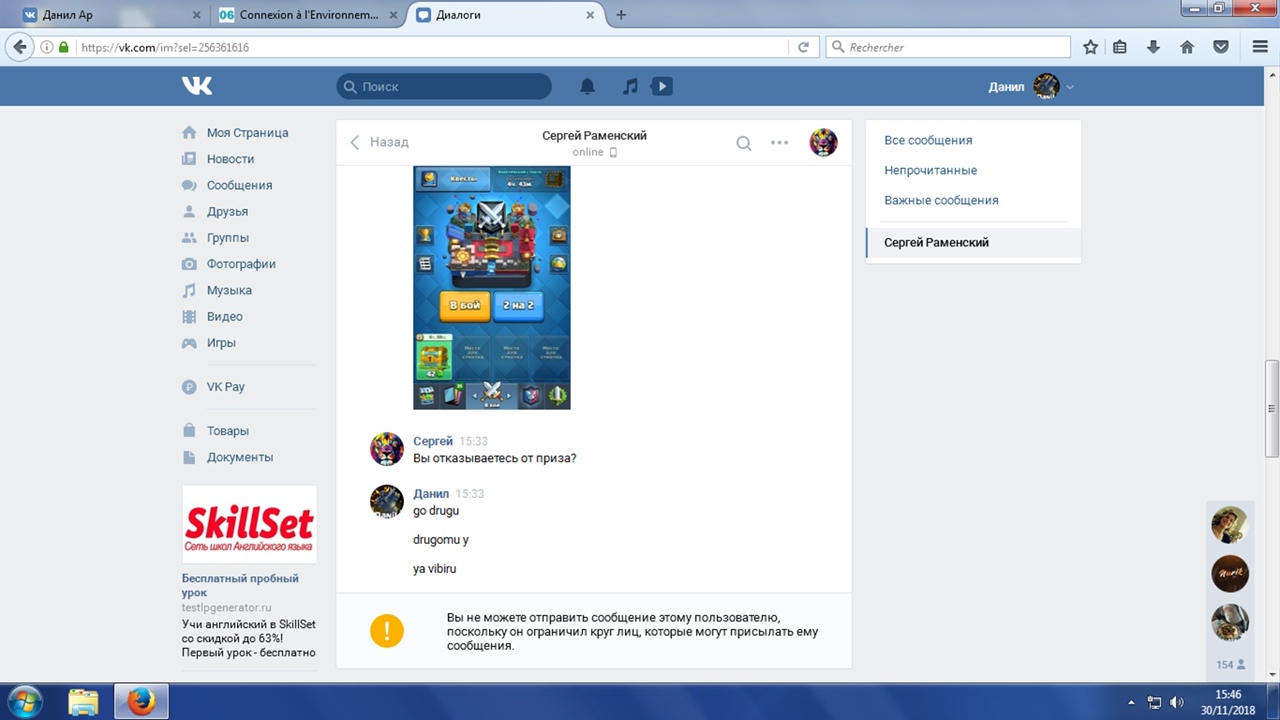Open Сергей Раменский's profile name link

pos(594,135)
